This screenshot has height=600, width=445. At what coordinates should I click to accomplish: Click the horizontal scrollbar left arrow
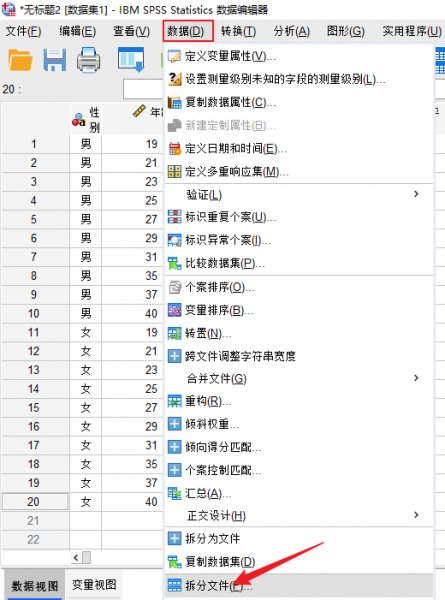(x=76, y=558)
